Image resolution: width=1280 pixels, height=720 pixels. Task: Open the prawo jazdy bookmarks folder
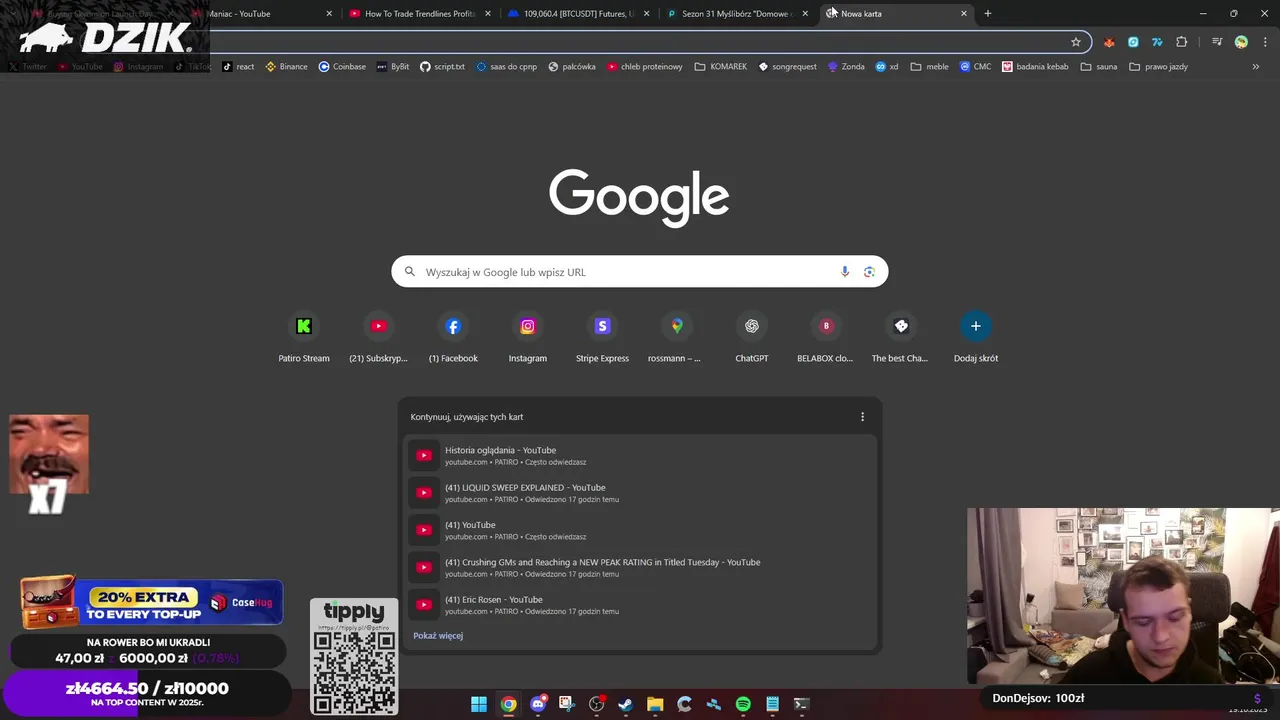1158,67
